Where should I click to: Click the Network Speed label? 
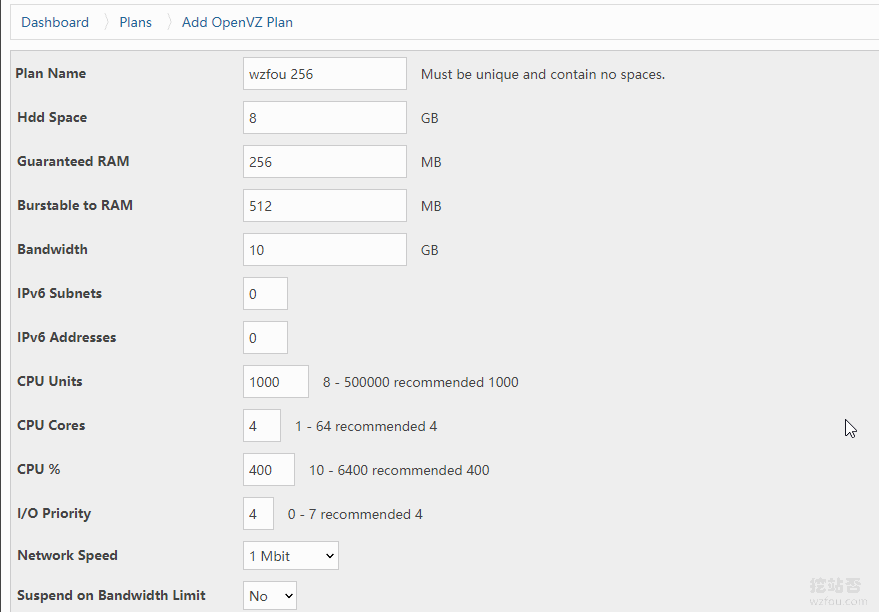tap(67, 555)
